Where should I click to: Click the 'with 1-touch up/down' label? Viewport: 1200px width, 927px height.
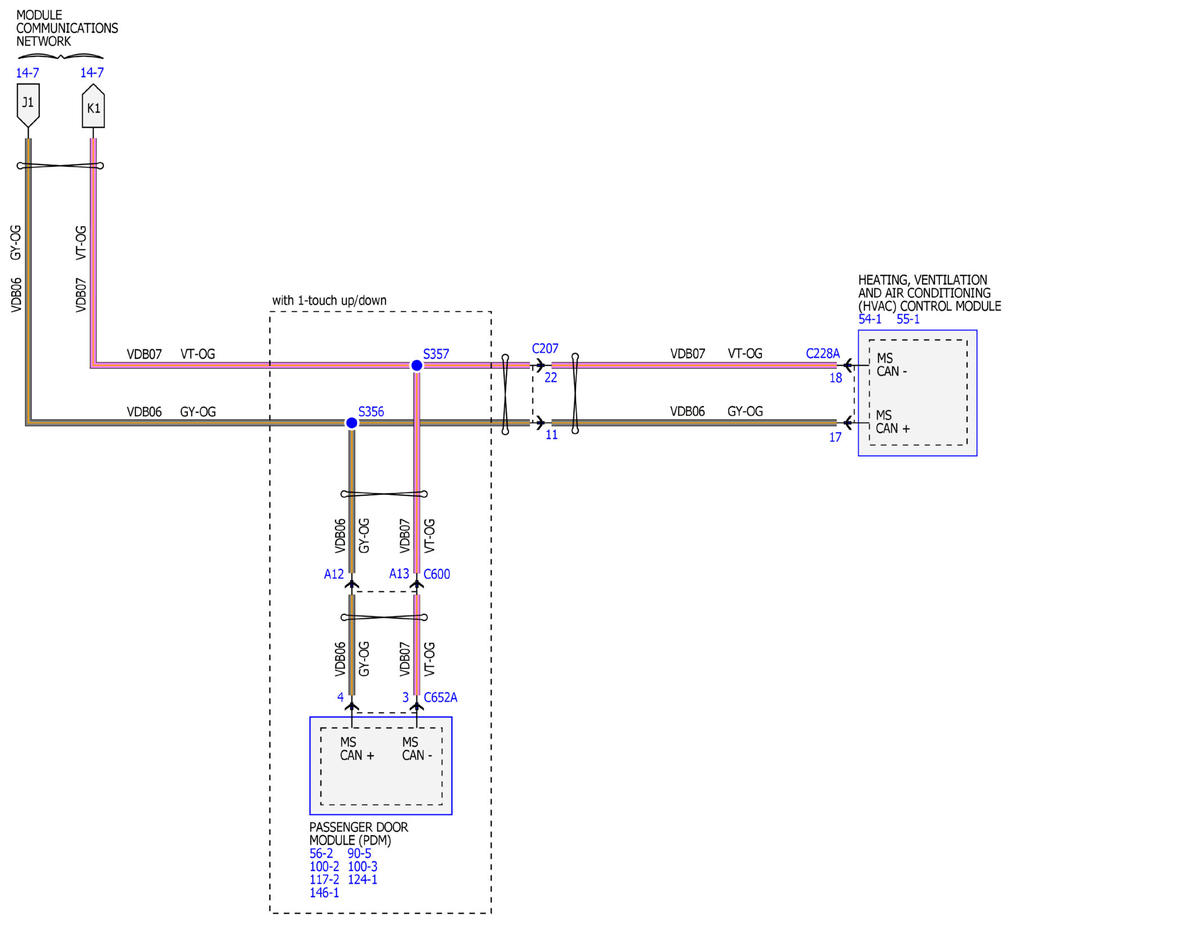tap(329, 300)
